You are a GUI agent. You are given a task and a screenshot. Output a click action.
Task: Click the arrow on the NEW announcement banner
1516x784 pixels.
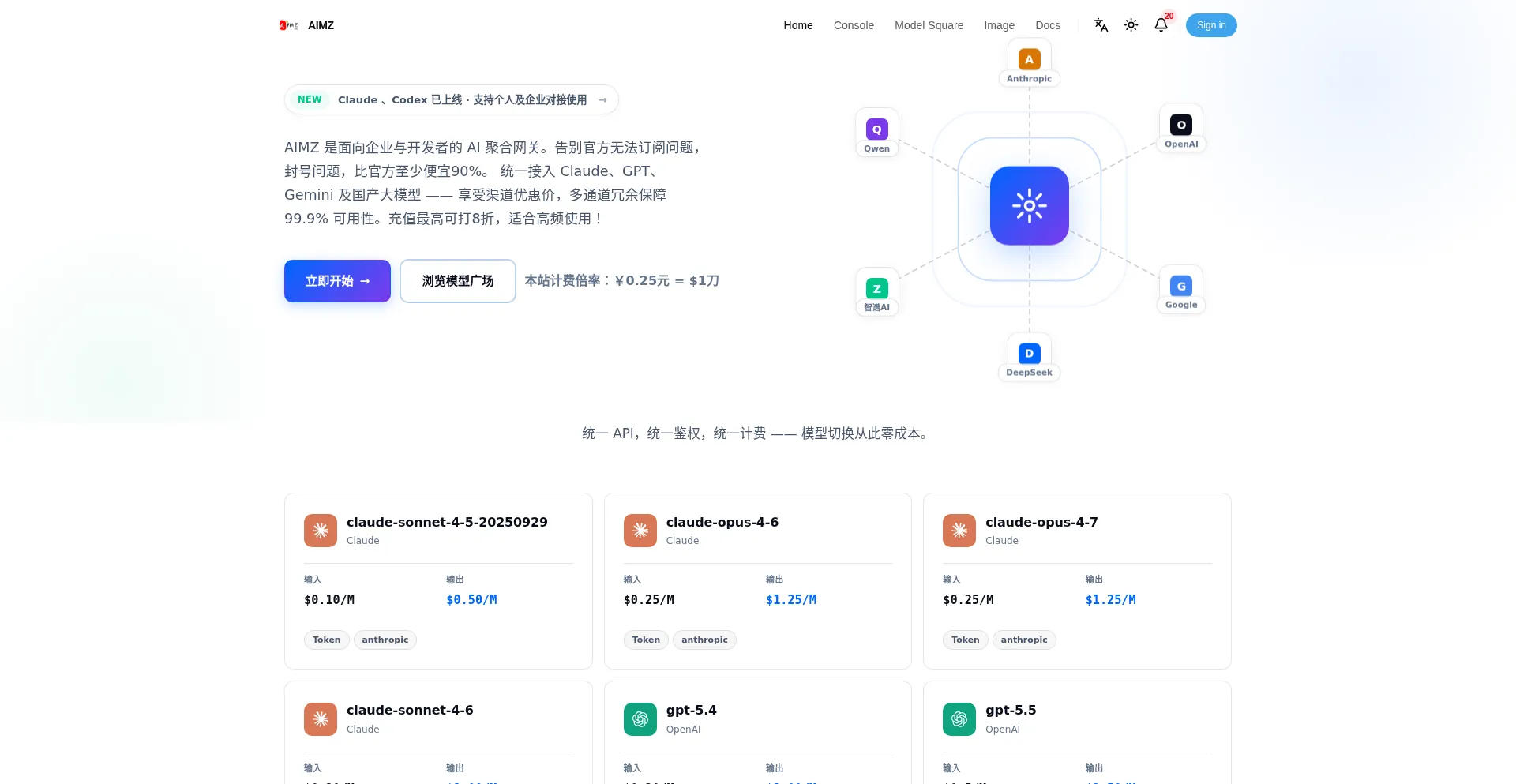(x=602, y=99)
